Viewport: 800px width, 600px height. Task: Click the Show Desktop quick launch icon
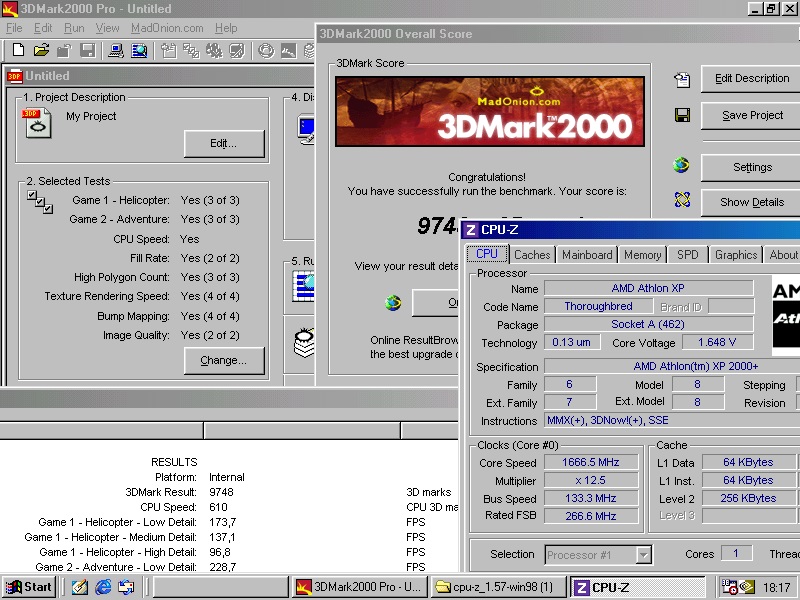coord(80,587)
